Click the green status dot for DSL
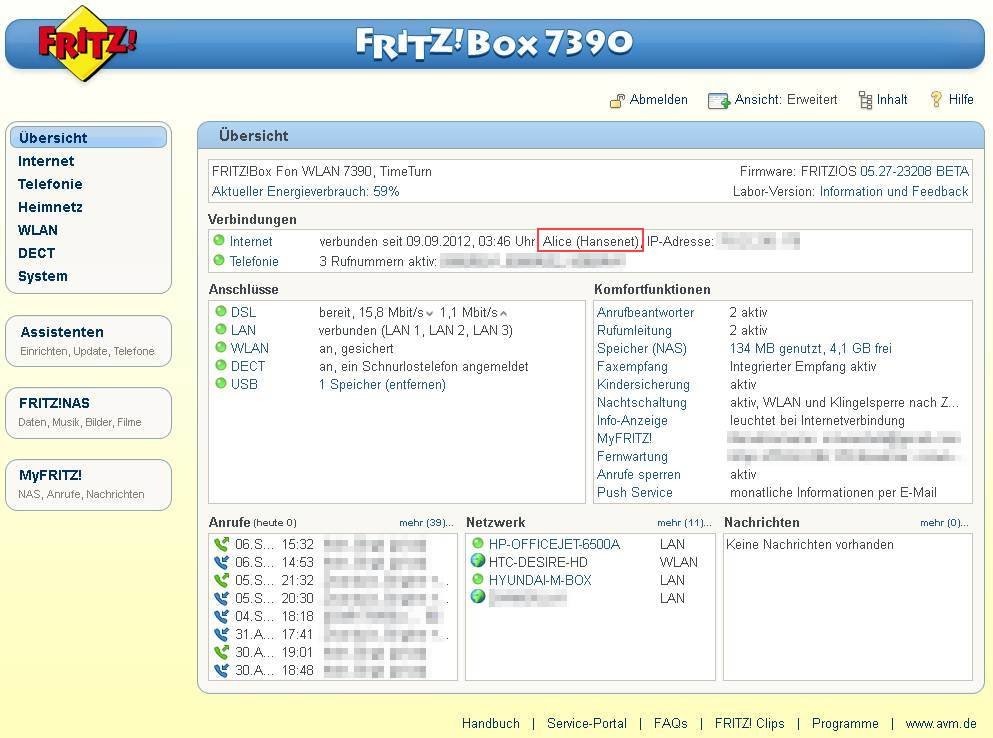Viewport: 993px width, 738px height. pyautogui.click(x=220, y=312)
